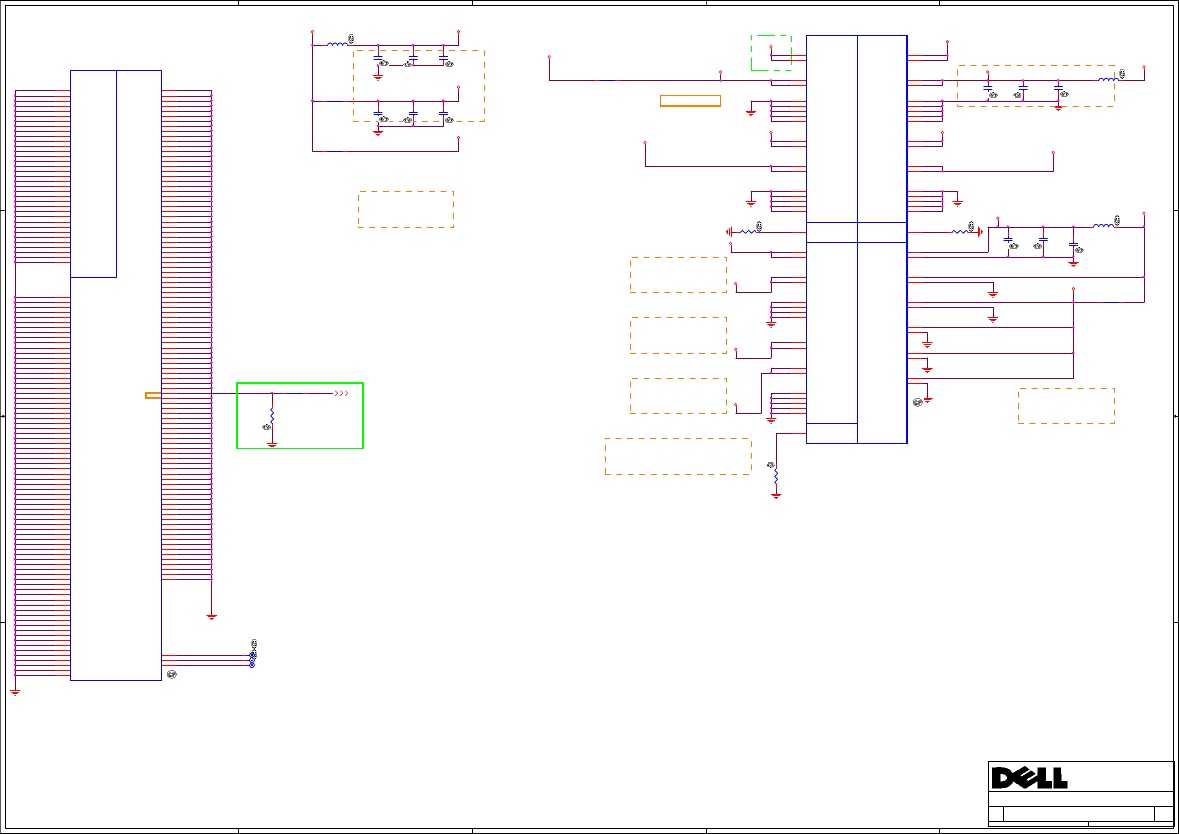This screenshot has height=834, width=1179.
Task: Click the inductor above the six-capacitor bank
Action: [338, 44]
